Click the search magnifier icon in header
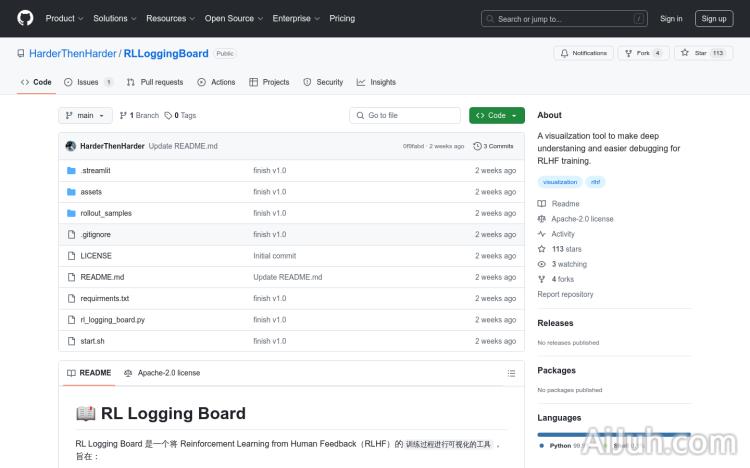The width and height of the screenshot is (750, 468). 490,19
